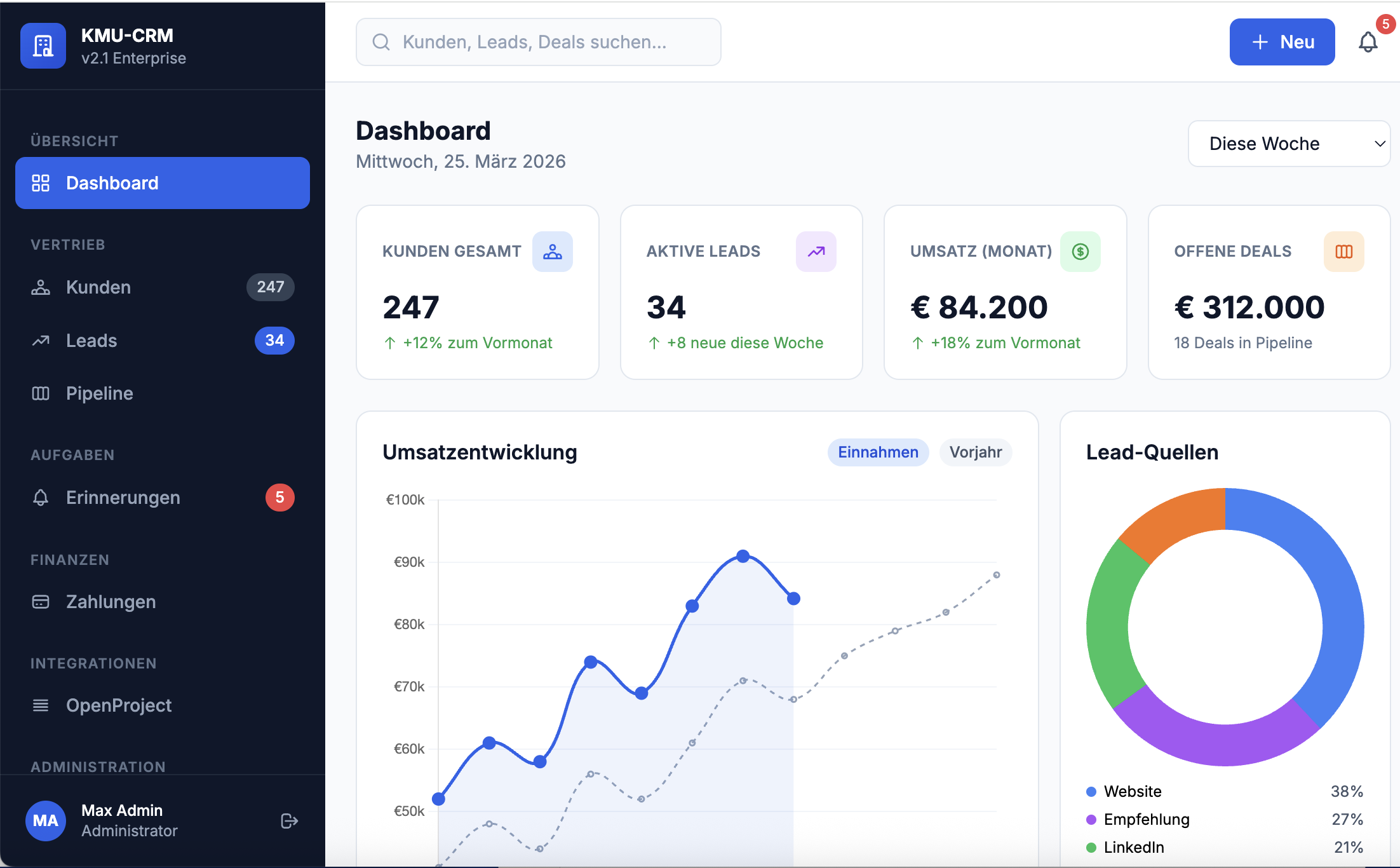Open Pipeline in the sidebar
Screen dimensions: 1400x868
coord(99,393)
